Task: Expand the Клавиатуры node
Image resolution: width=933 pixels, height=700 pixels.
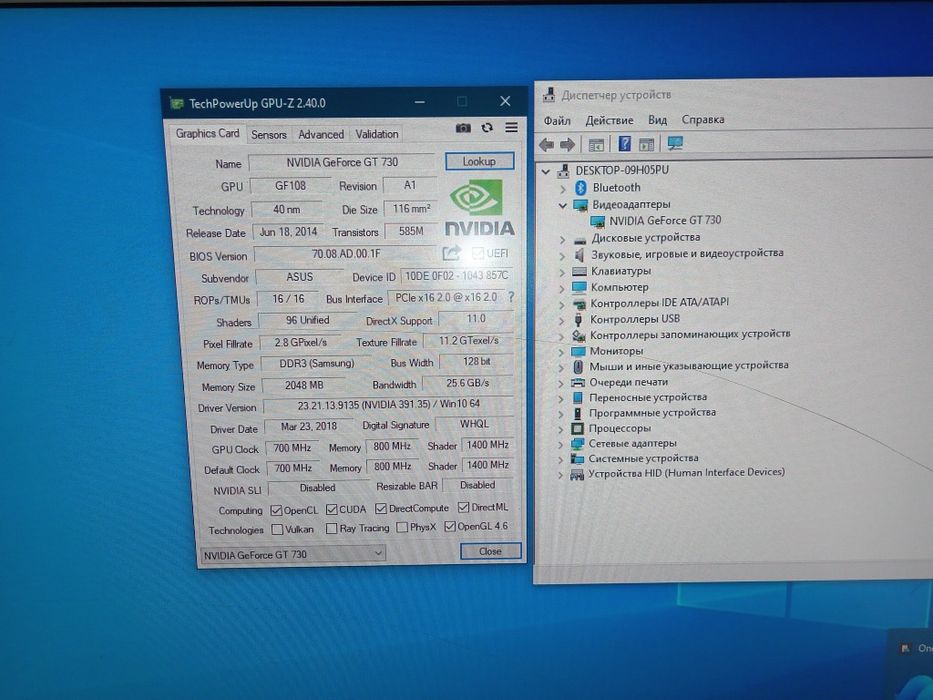Action: point(562,272)
